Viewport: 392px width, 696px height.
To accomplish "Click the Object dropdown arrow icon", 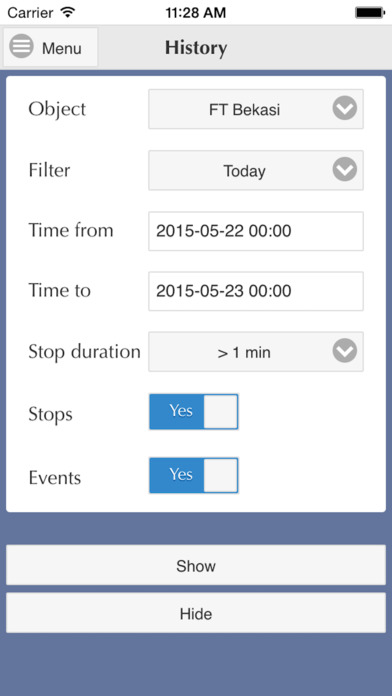I will [x=345, y=108].
